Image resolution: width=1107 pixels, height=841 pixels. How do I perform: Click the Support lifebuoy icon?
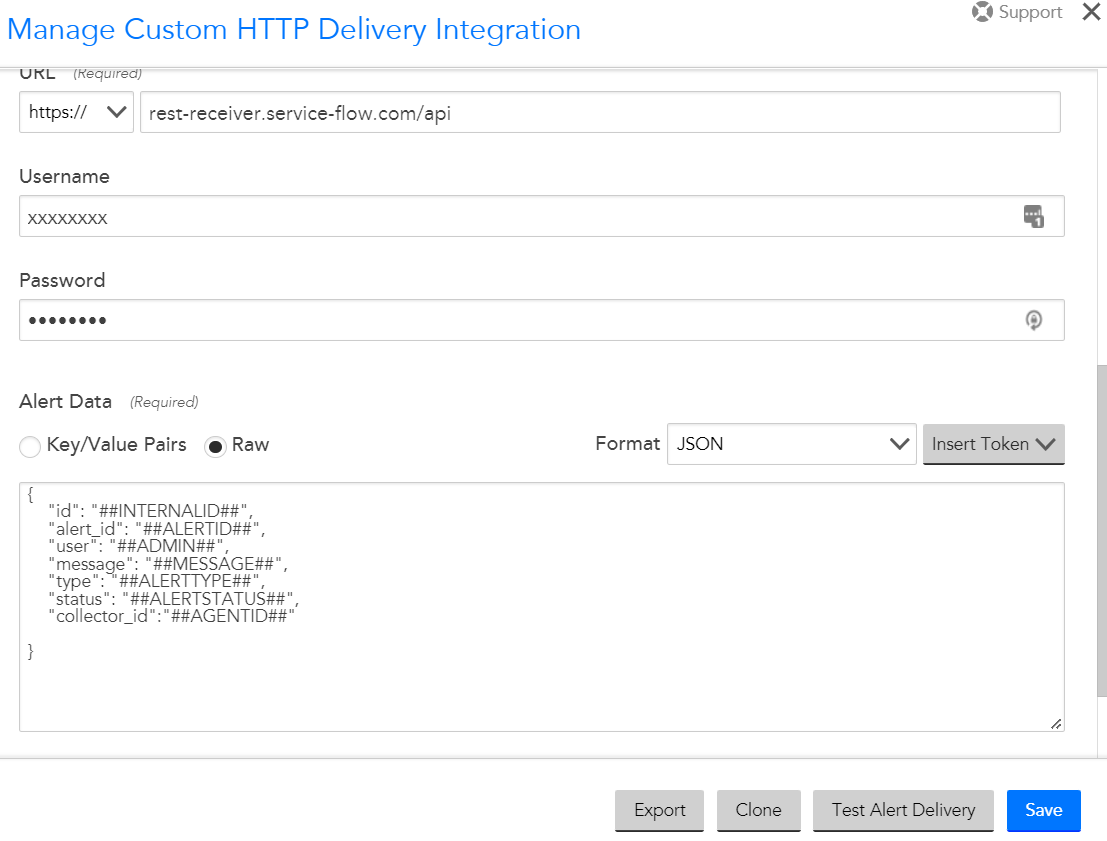coord(982,12)
